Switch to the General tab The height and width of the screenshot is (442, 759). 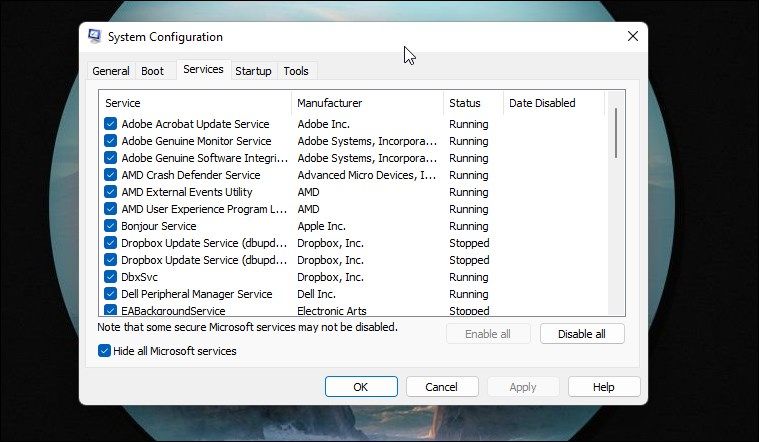coord(110,71)
